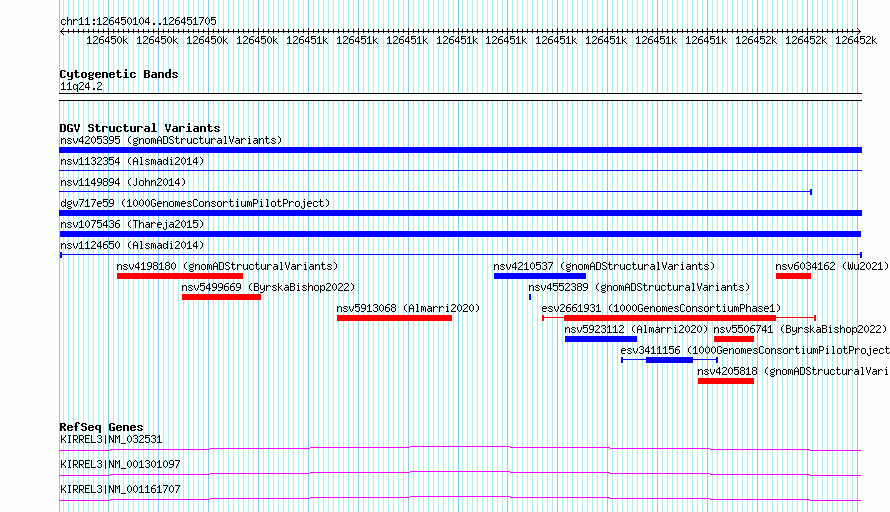This screenshot has height=512, width=890.
Task: Click the thin blue line of nsv1132354
Action: click(x=460, y=170)
